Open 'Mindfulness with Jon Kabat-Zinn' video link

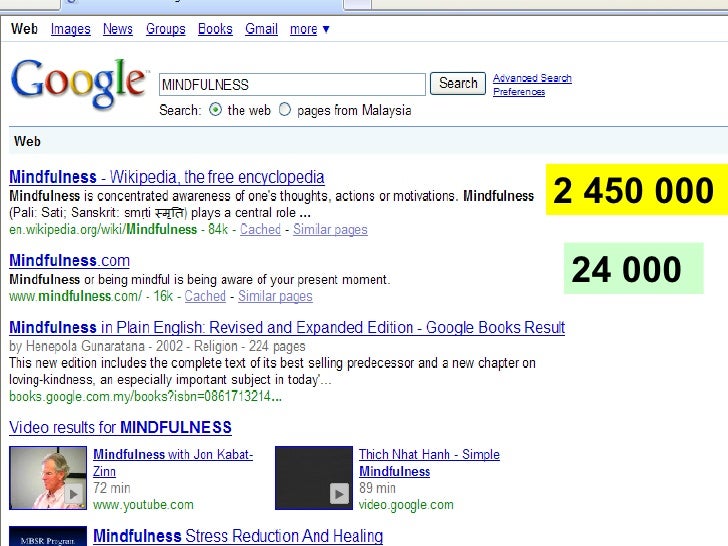pos(173,462)
